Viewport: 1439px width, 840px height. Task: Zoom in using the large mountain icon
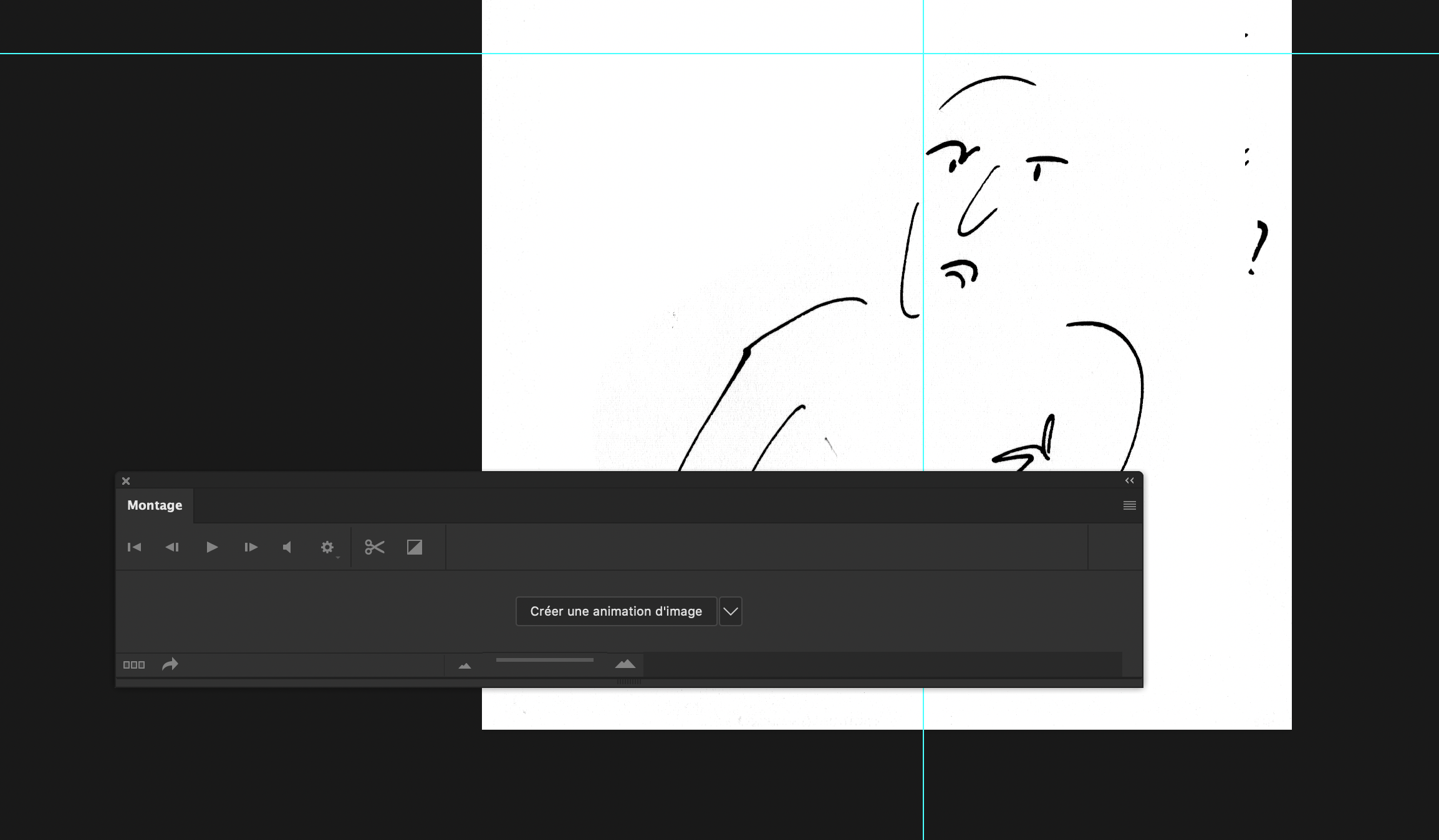coord(625,664)
